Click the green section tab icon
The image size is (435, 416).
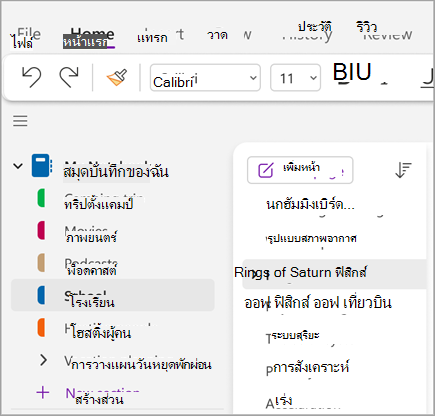(41, 198)
